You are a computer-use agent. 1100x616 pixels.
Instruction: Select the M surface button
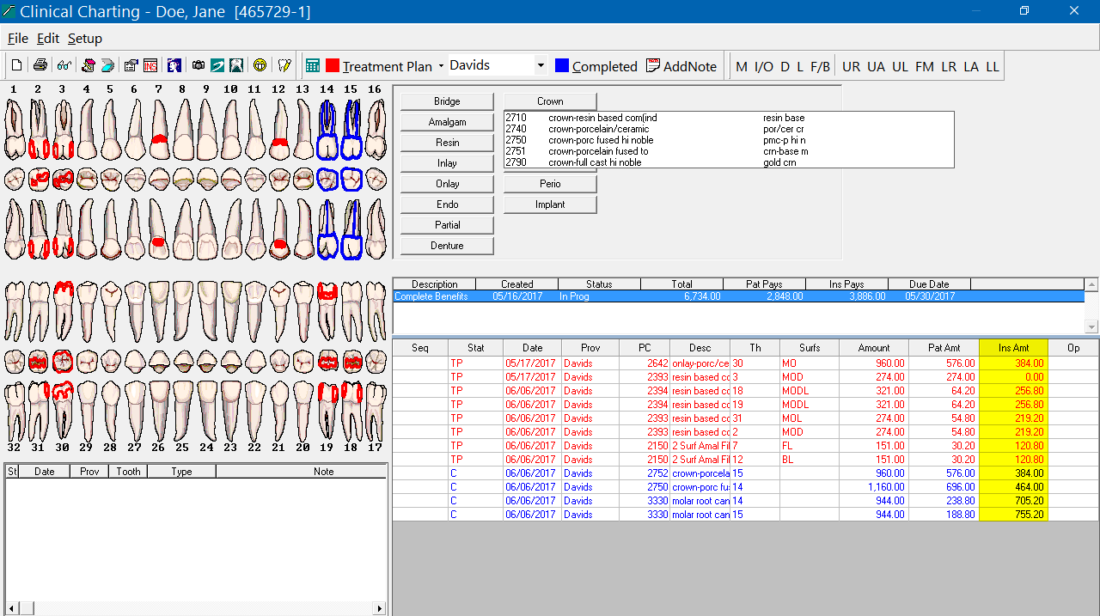click(742, 67)
